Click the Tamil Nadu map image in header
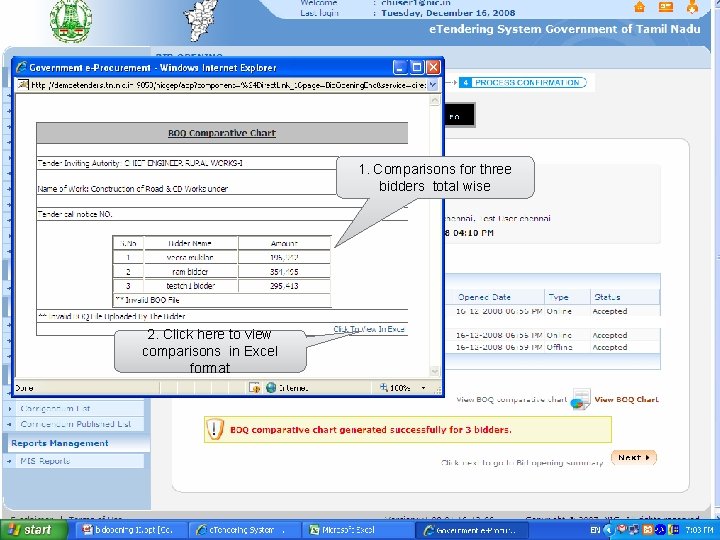The width and height of the screenshot is (720, 540). [201, 20]
